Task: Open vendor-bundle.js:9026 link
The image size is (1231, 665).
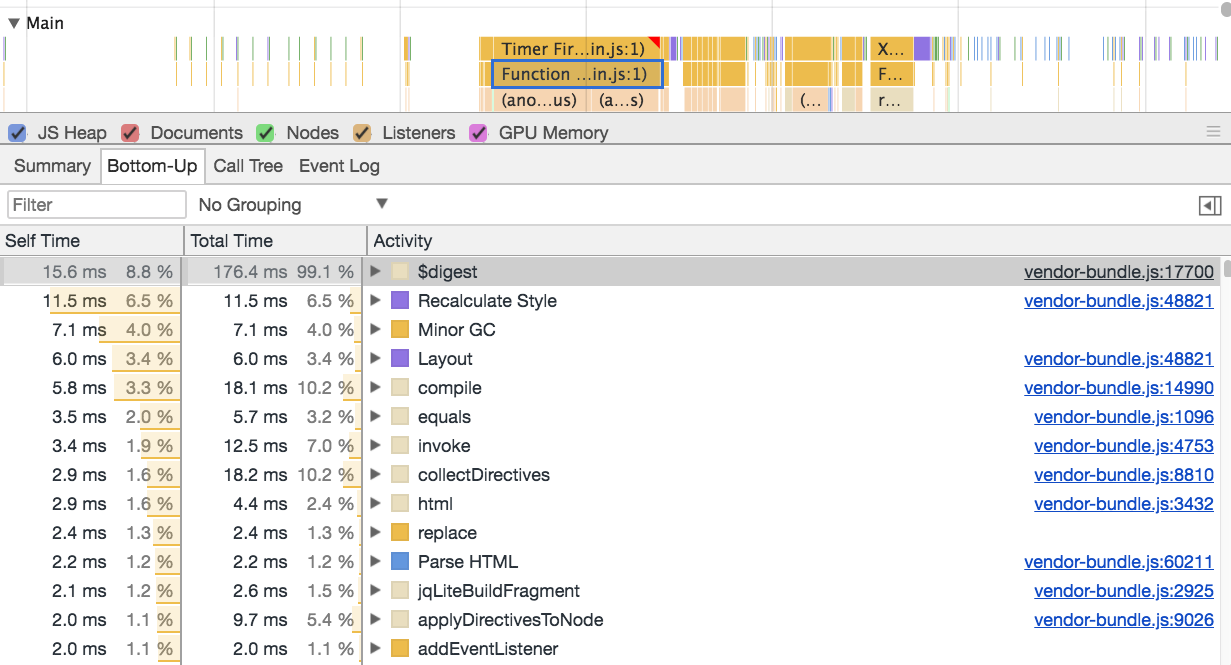Action: [1124, 620]
